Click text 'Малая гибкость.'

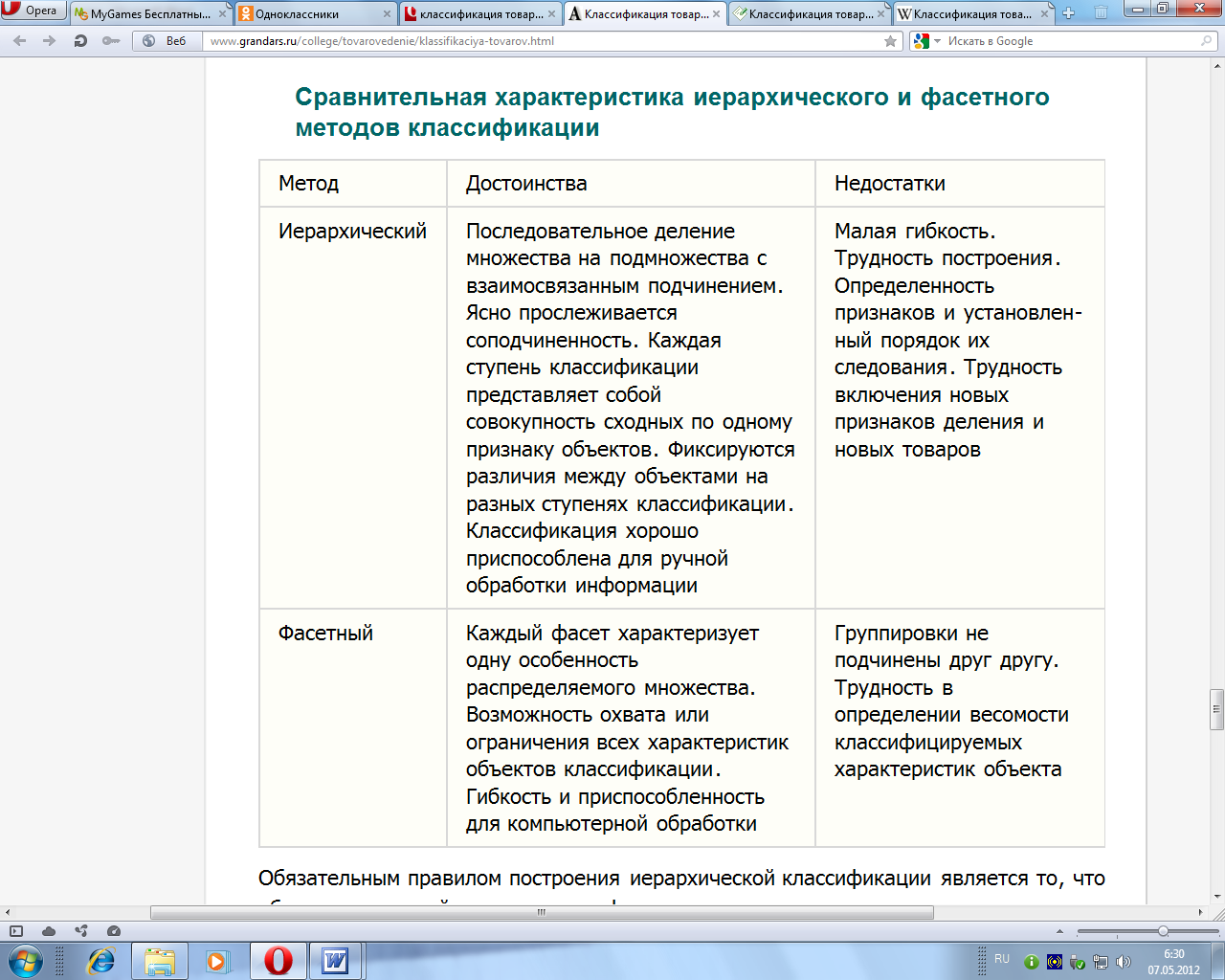(915, 232)
